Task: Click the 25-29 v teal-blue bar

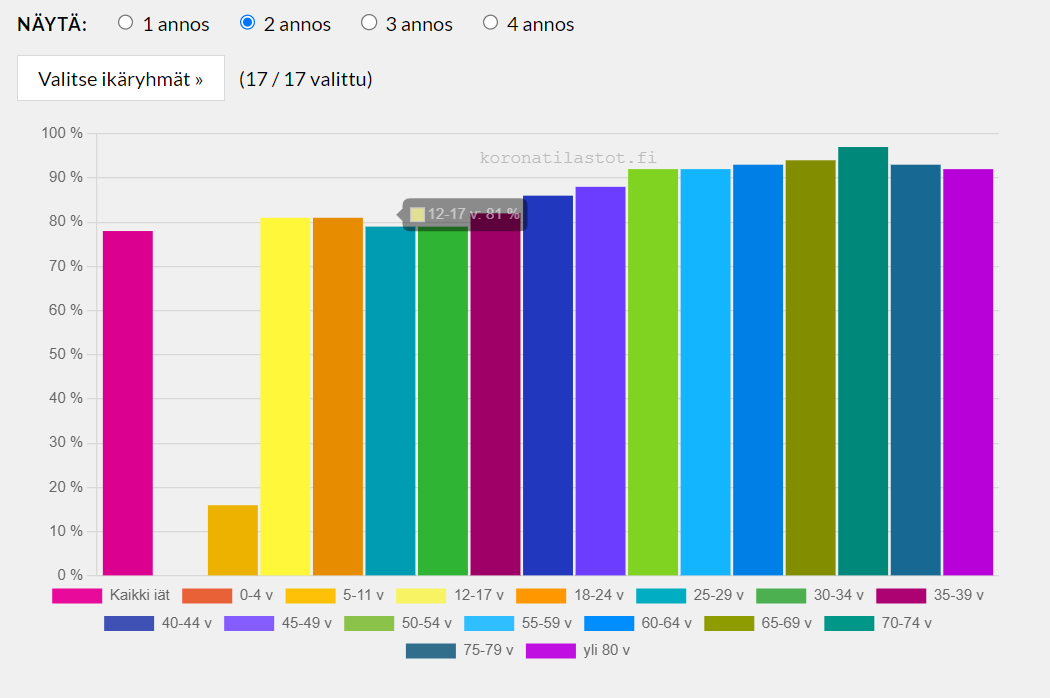Action: coord(390,401)
